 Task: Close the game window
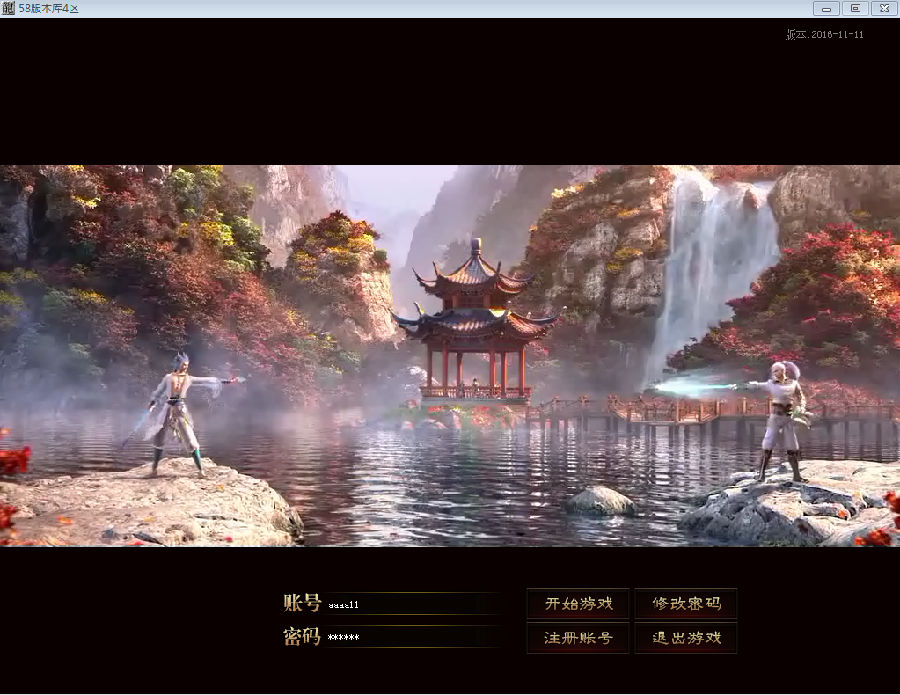[884, 9]
